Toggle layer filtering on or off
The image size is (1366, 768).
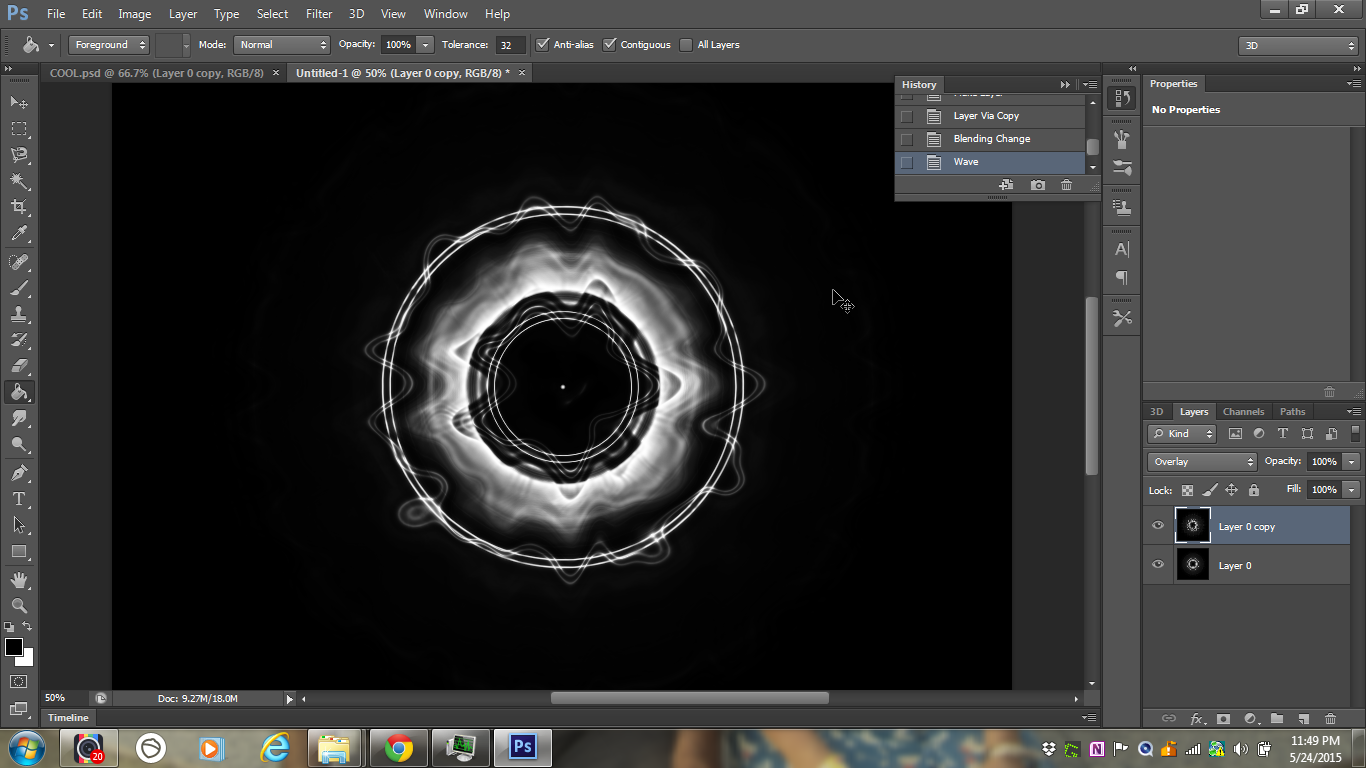(x=1356, y=433)
